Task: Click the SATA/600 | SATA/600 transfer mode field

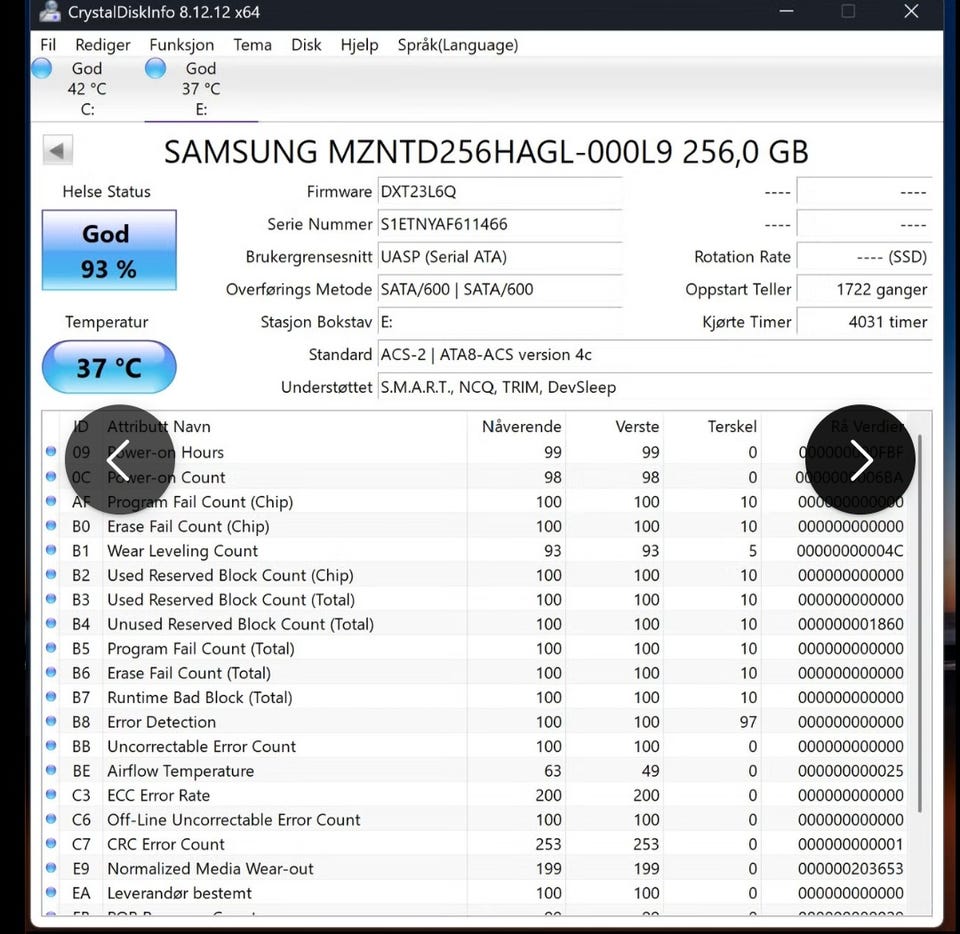Action: (x=500, y=289)
